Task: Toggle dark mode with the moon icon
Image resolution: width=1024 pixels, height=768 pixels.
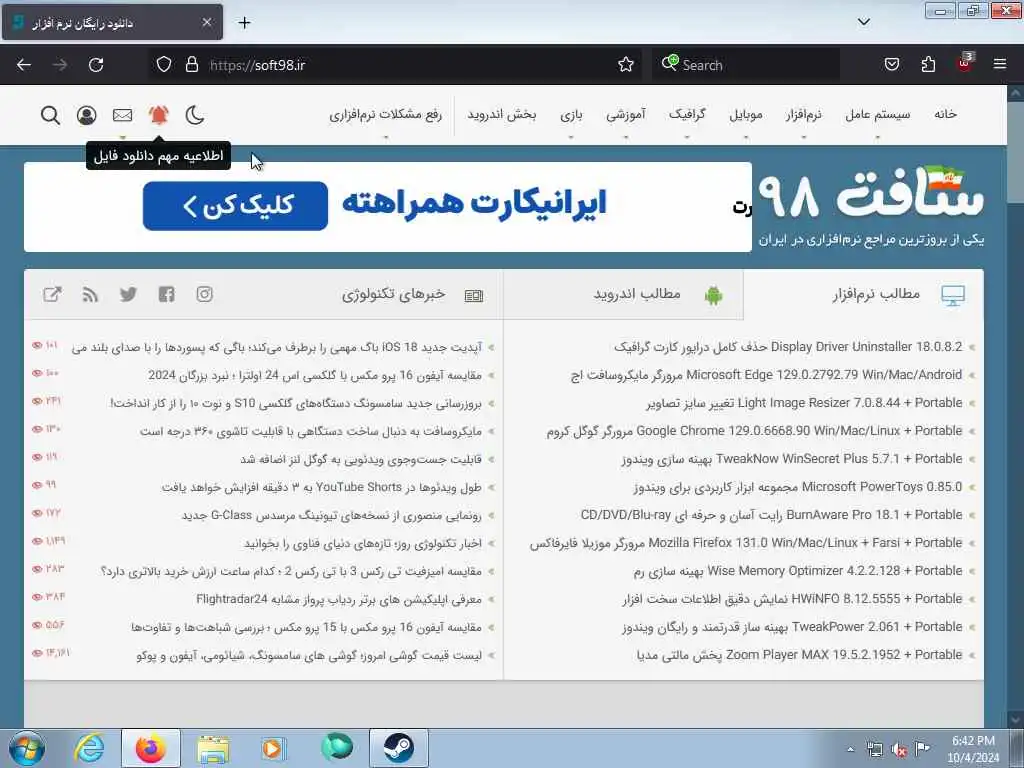Action: pyautogui.click(x=195, y=115)
